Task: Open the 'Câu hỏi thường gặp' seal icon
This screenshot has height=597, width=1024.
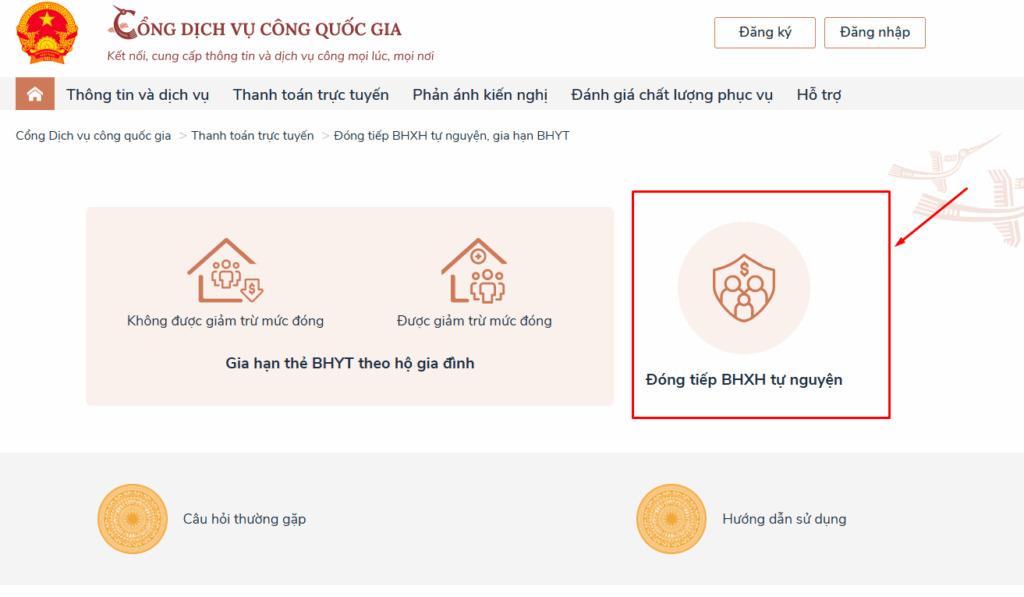Action: (132, 519)
